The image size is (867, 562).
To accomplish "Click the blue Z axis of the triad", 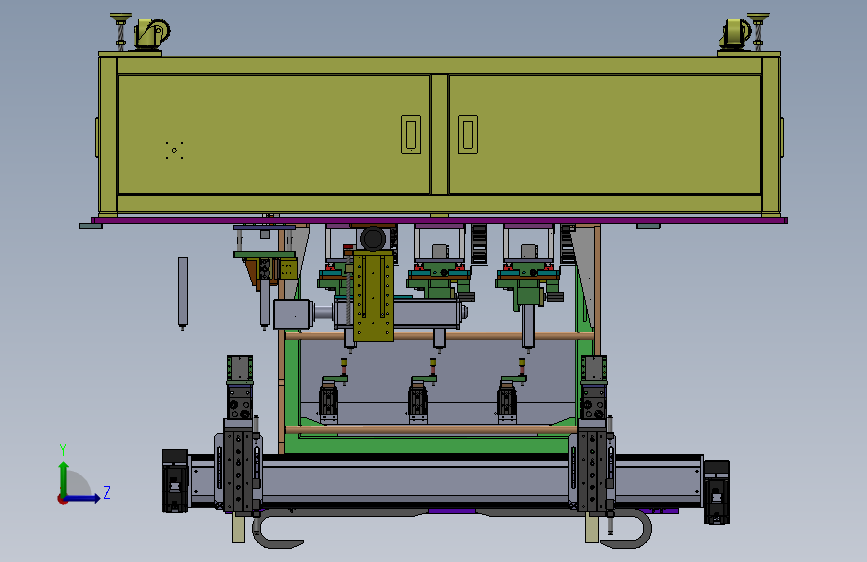I will [x=83, y=498].
